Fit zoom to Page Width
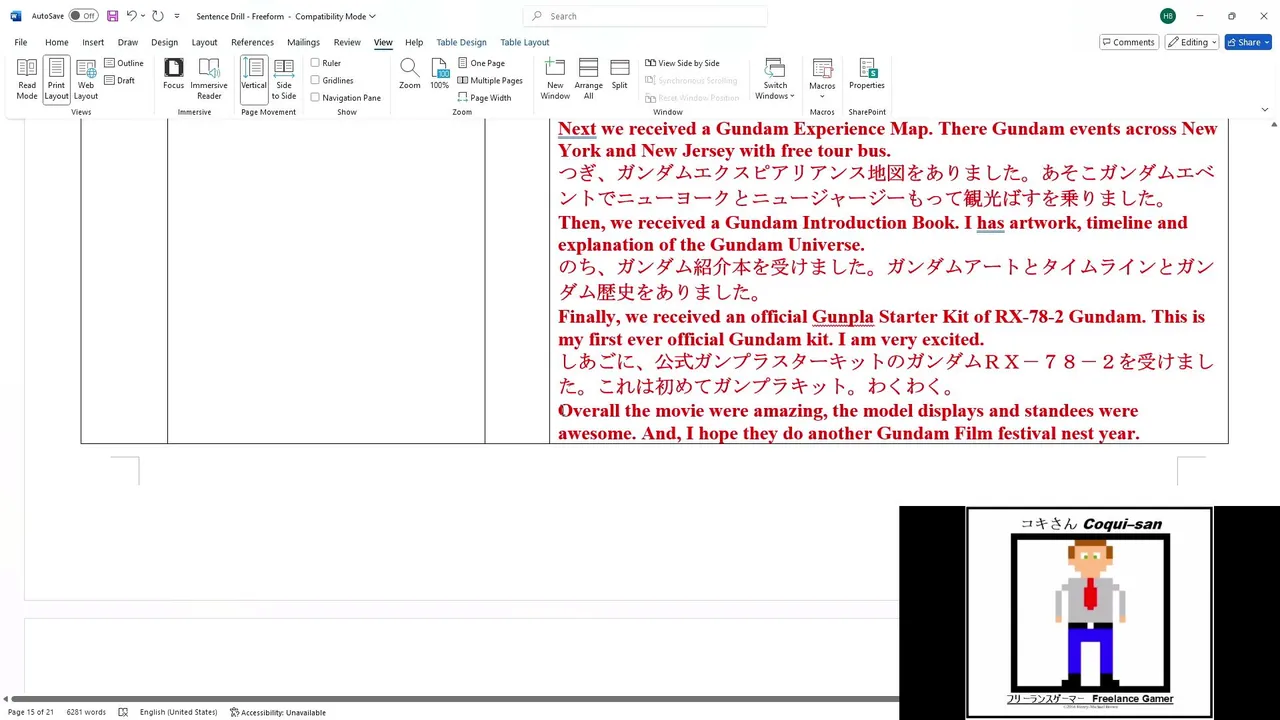The height and width of the screenshot is (720, 1280). click(x=484, y=97)
